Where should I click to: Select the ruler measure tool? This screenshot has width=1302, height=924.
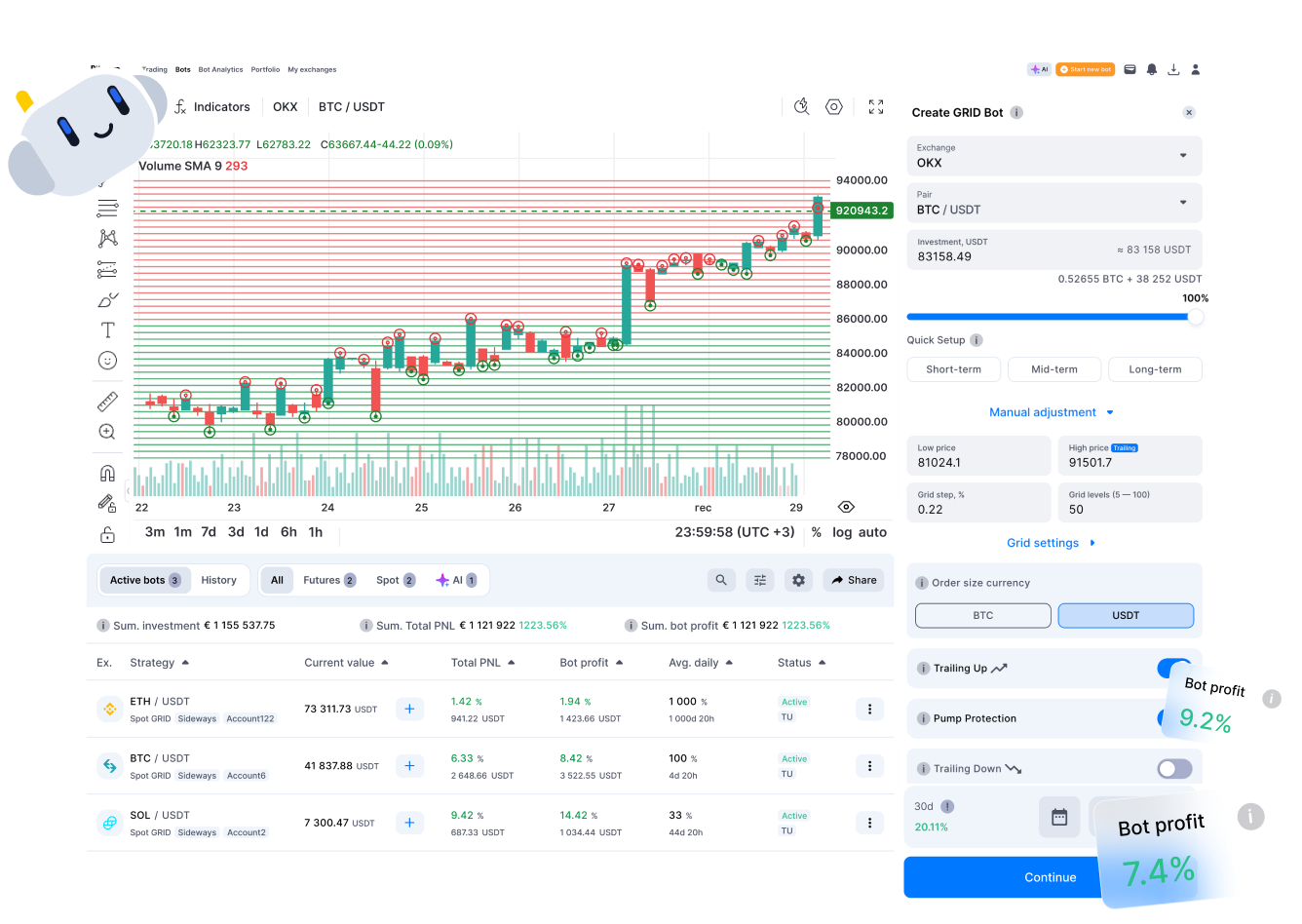click(107, 402)
